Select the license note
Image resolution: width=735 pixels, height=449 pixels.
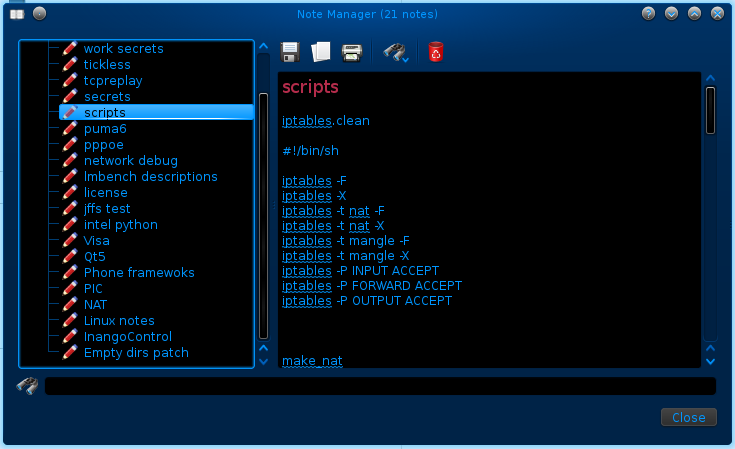click(x=105, y=193)
